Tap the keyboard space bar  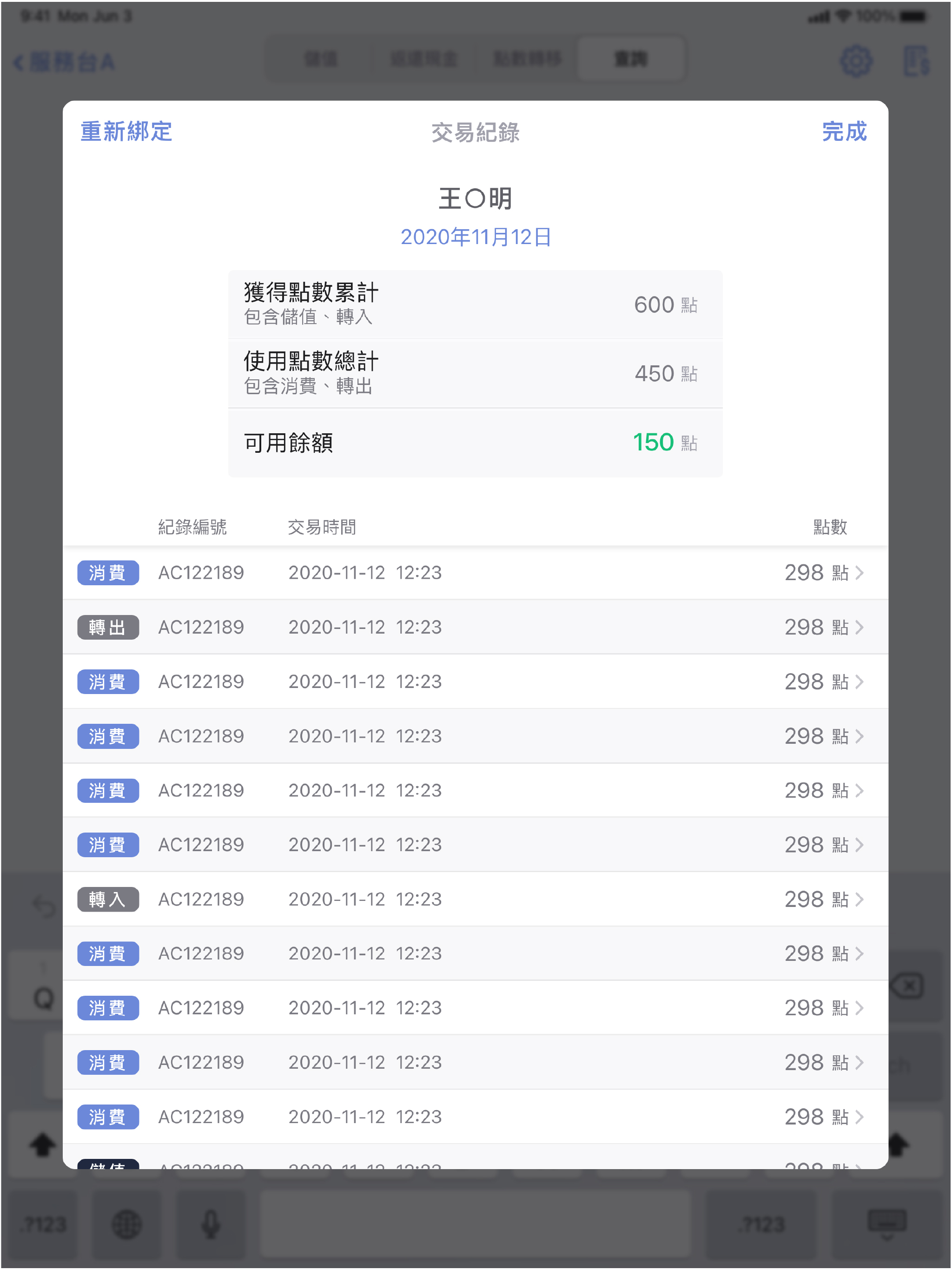click(476, 1224)
